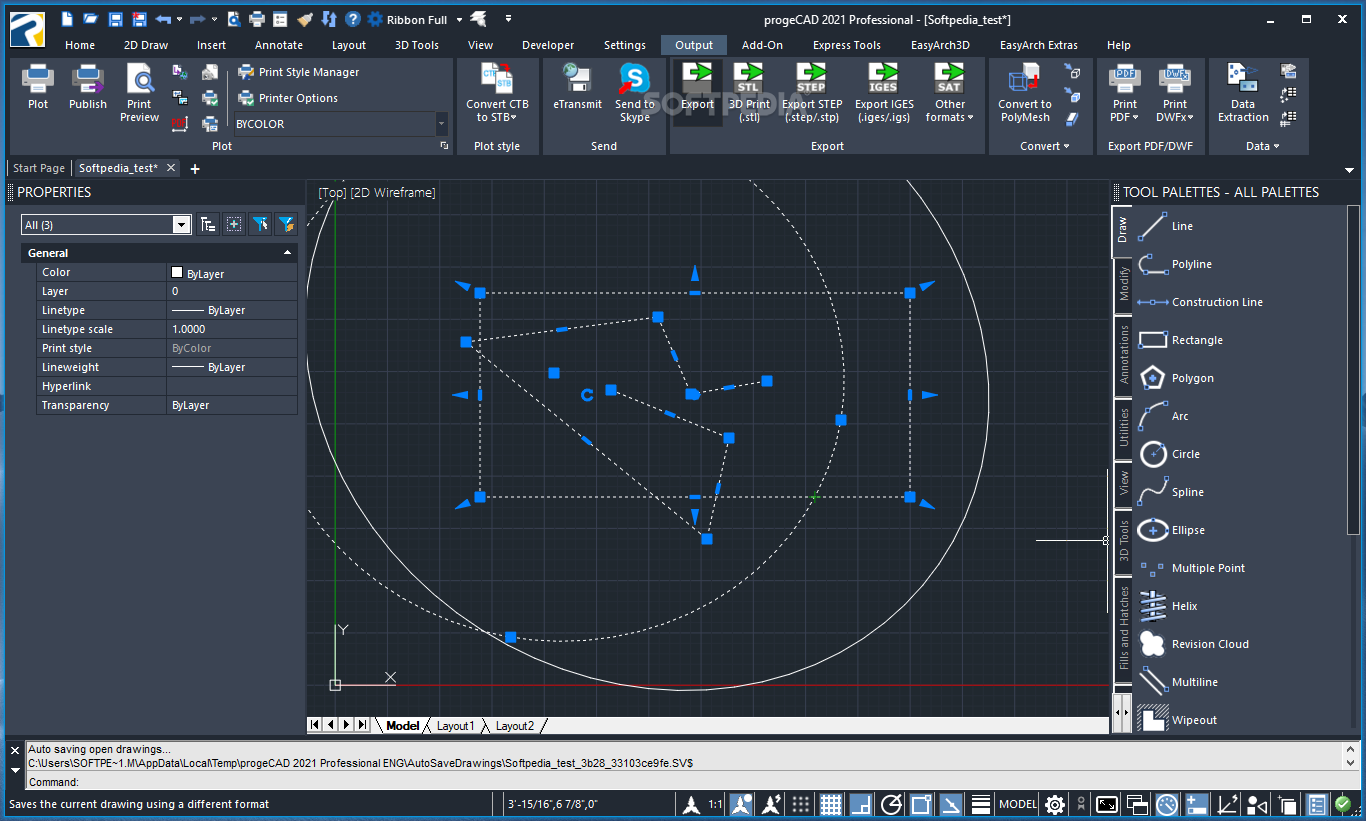Click the Save icon in quick access toolbar

115,19
